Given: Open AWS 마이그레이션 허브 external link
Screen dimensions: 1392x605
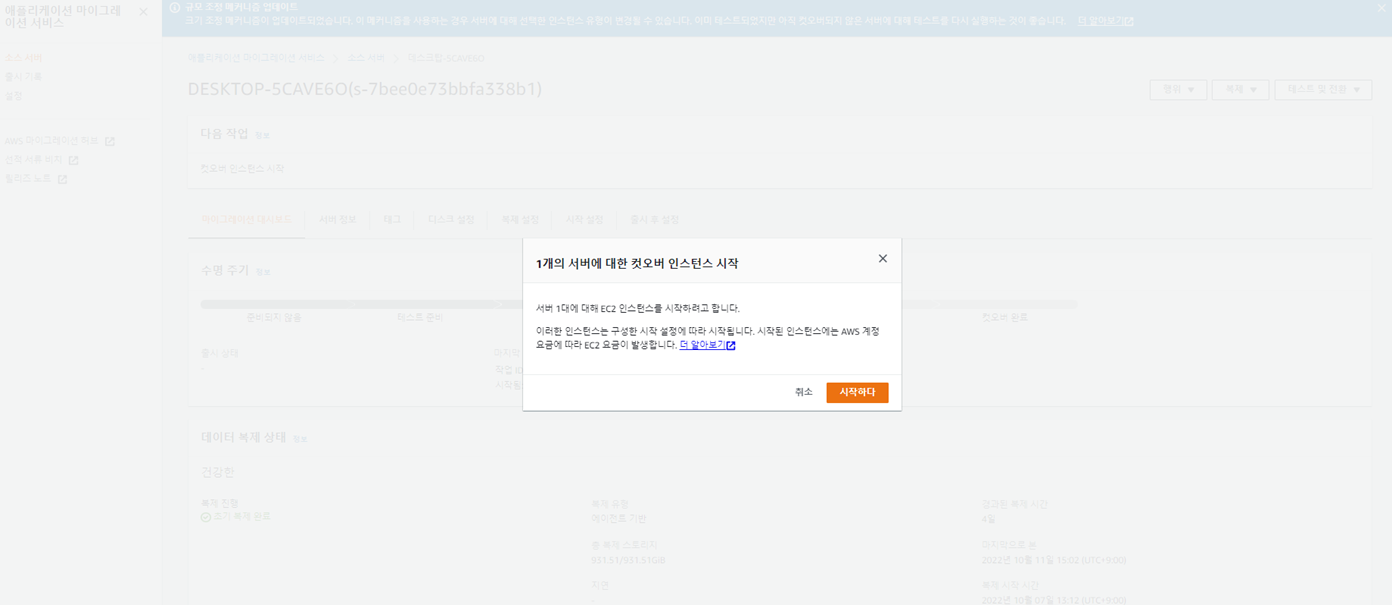Looking at the screenshot, I should [59, 141].
